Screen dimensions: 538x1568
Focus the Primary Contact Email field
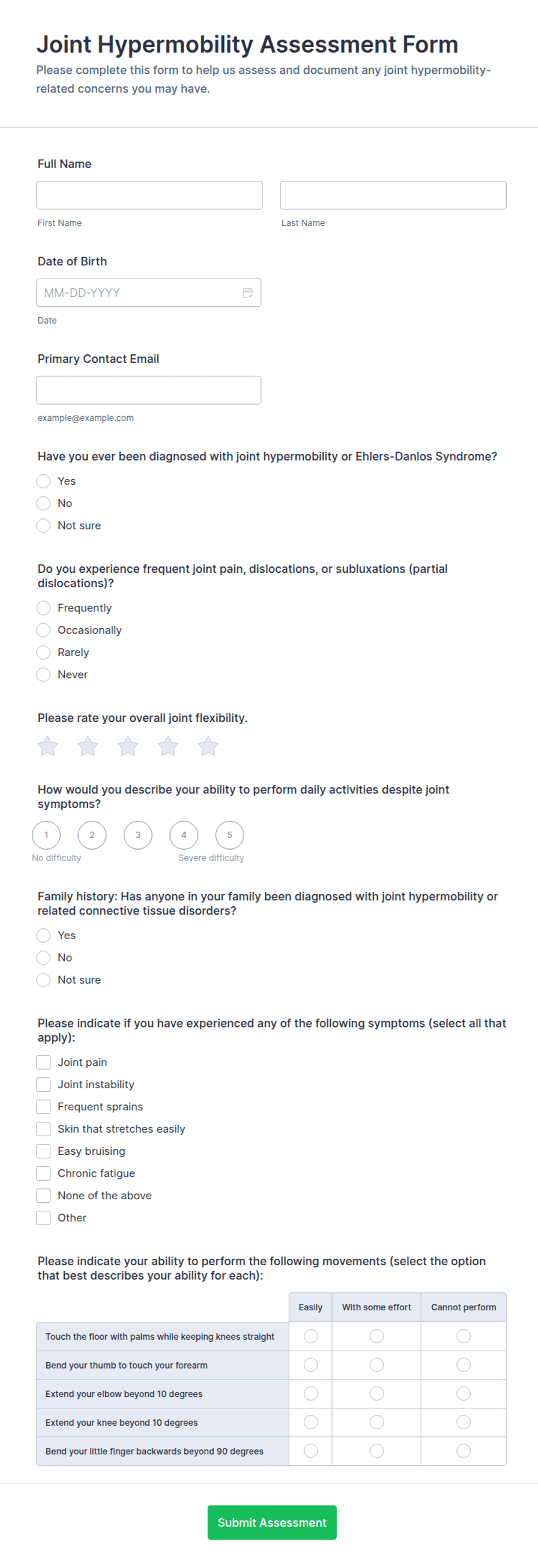[149, 390]
